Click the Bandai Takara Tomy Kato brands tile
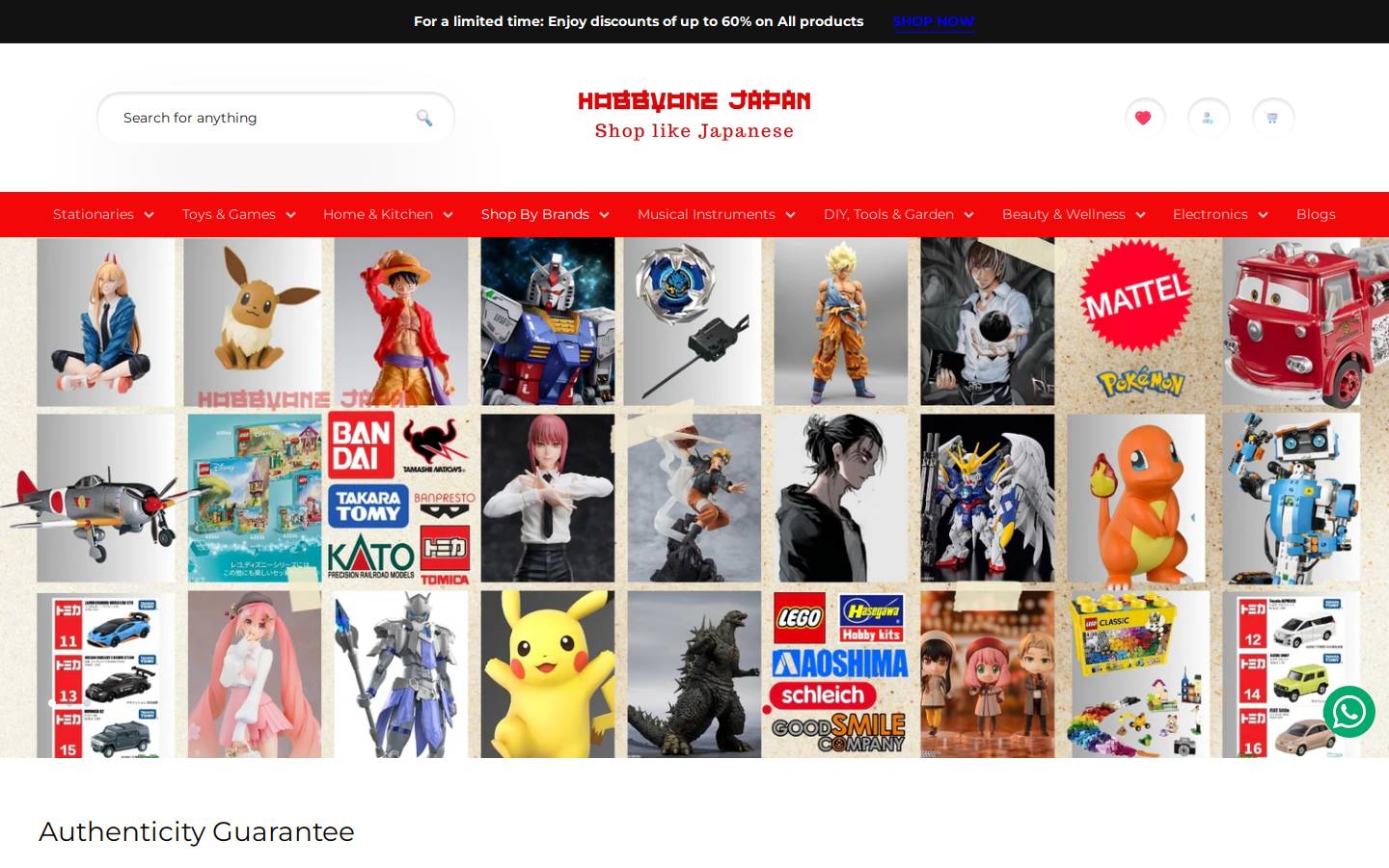The image size is (1389, 868). pos(401,499)
